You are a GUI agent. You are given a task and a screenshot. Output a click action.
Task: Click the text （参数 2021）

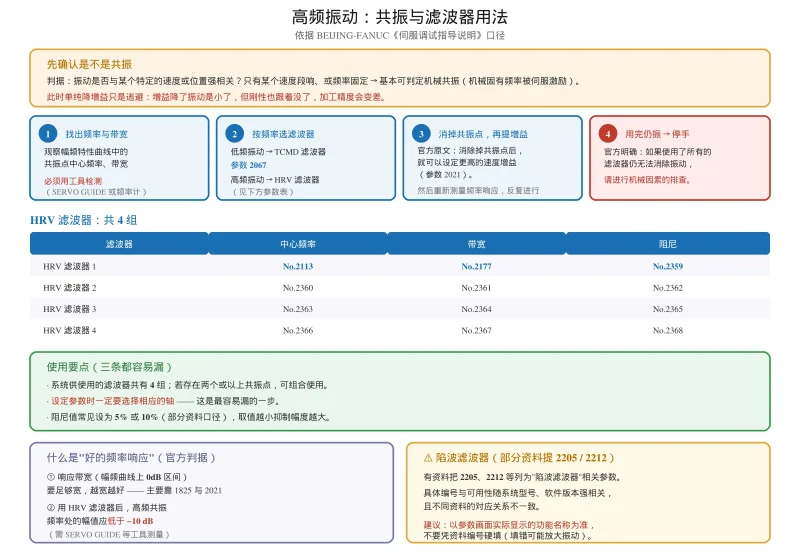point(445,174)
